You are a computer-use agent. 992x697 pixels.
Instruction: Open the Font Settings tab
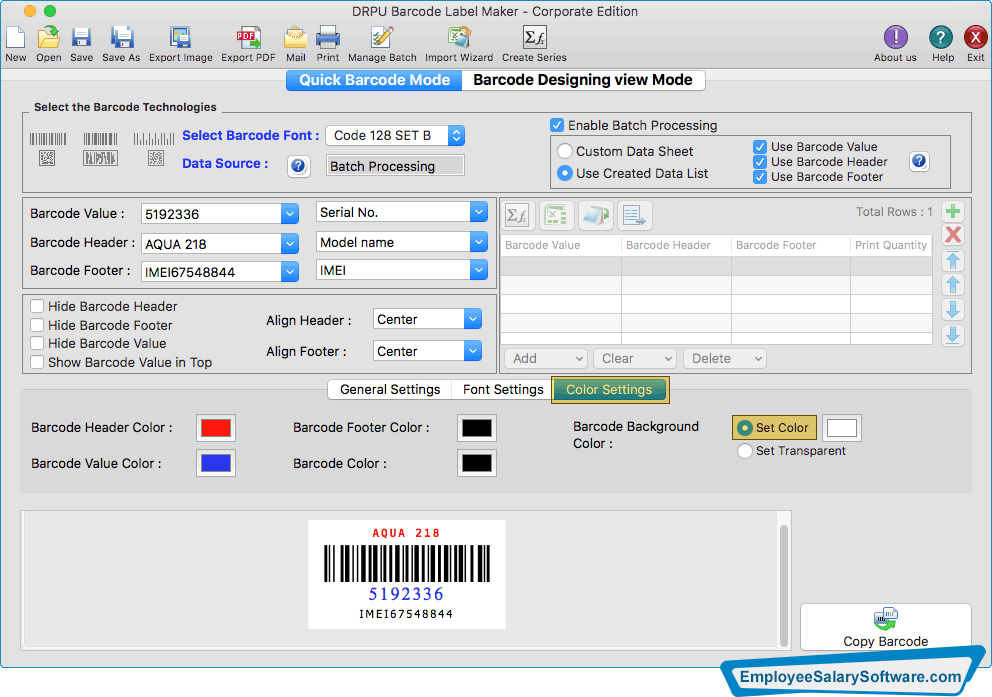503,390
